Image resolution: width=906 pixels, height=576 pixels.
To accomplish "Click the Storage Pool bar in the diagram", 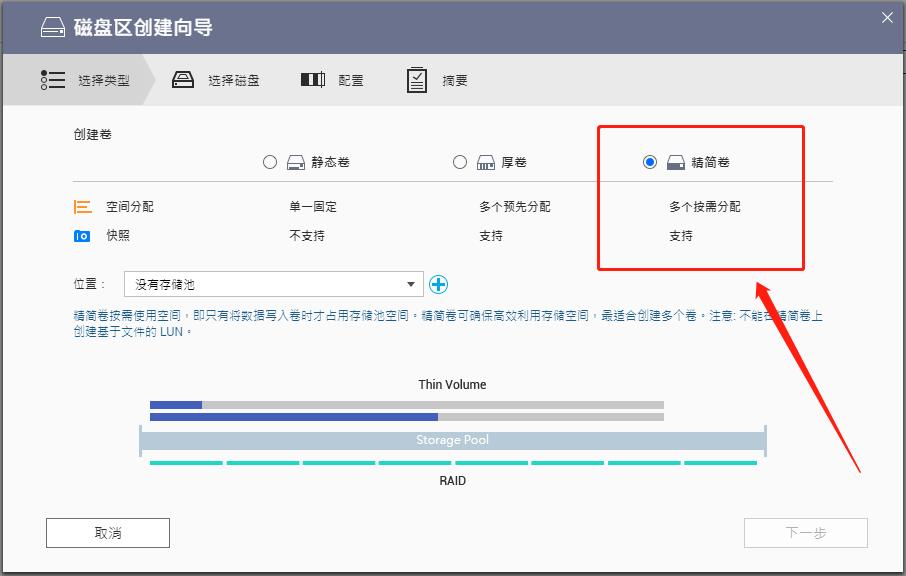I will (x=455, y=440).
